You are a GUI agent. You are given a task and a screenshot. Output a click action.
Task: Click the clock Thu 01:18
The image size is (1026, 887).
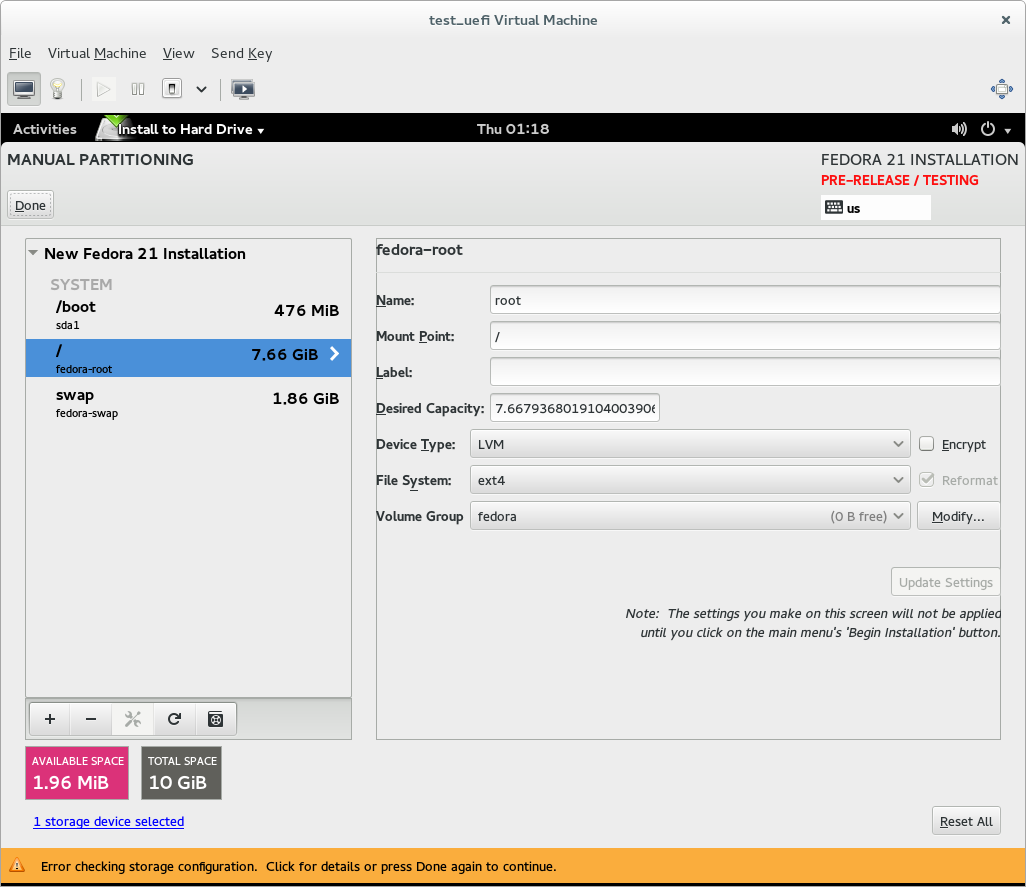pyautogui.click(x=512, y=129)
